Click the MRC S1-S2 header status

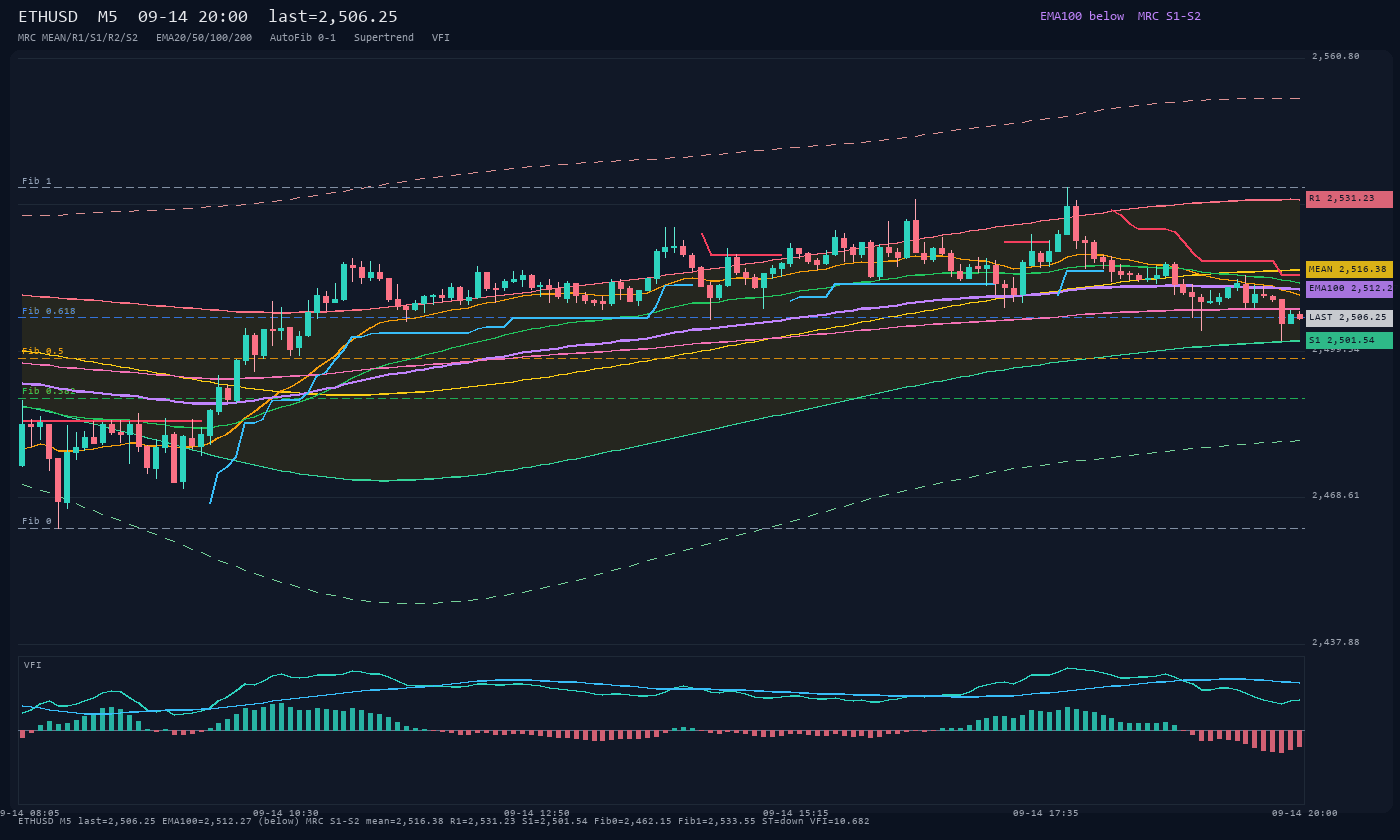point(1169,16)
